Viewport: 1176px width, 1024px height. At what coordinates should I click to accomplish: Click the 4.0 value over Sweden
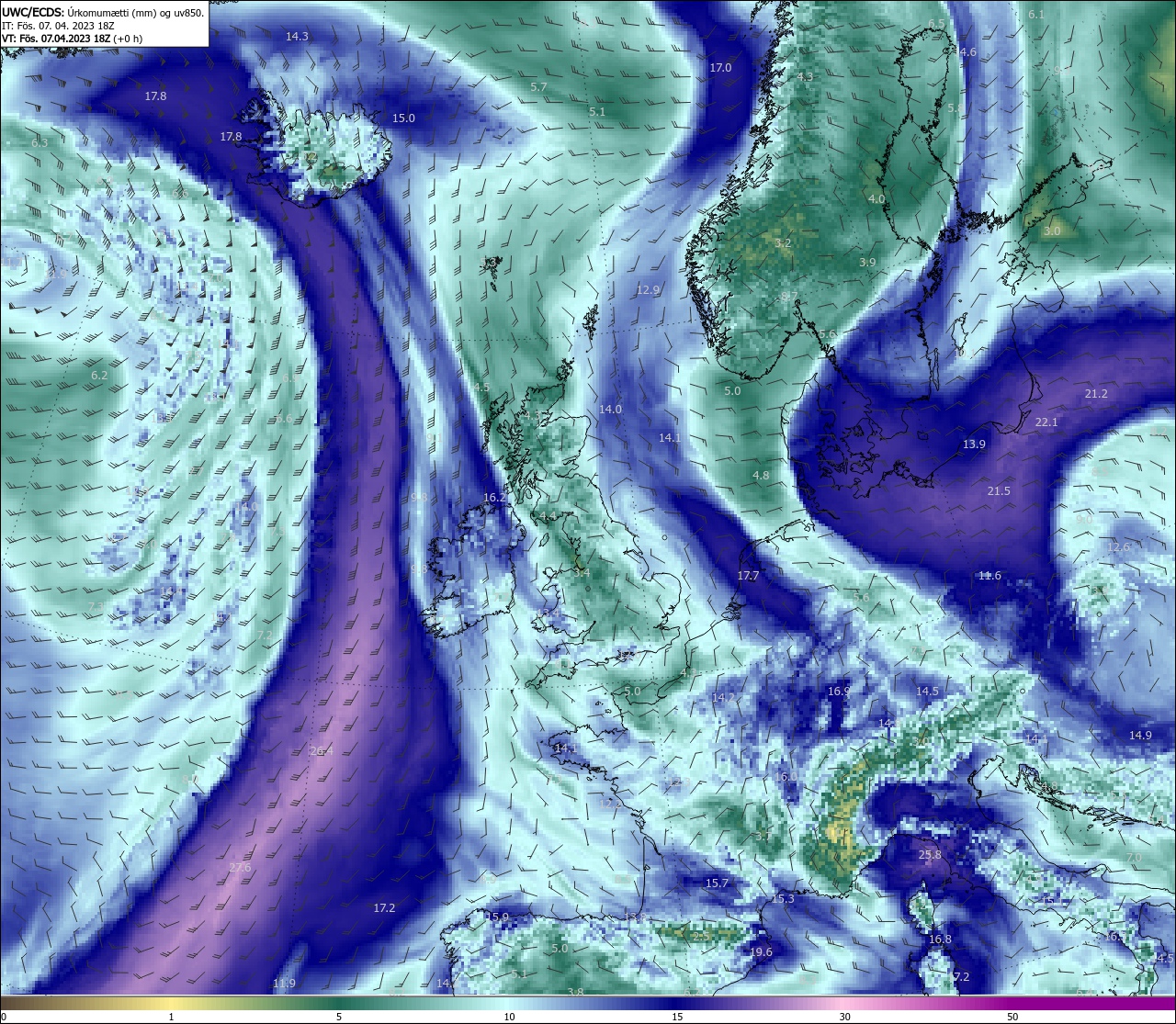coord(876,199)
